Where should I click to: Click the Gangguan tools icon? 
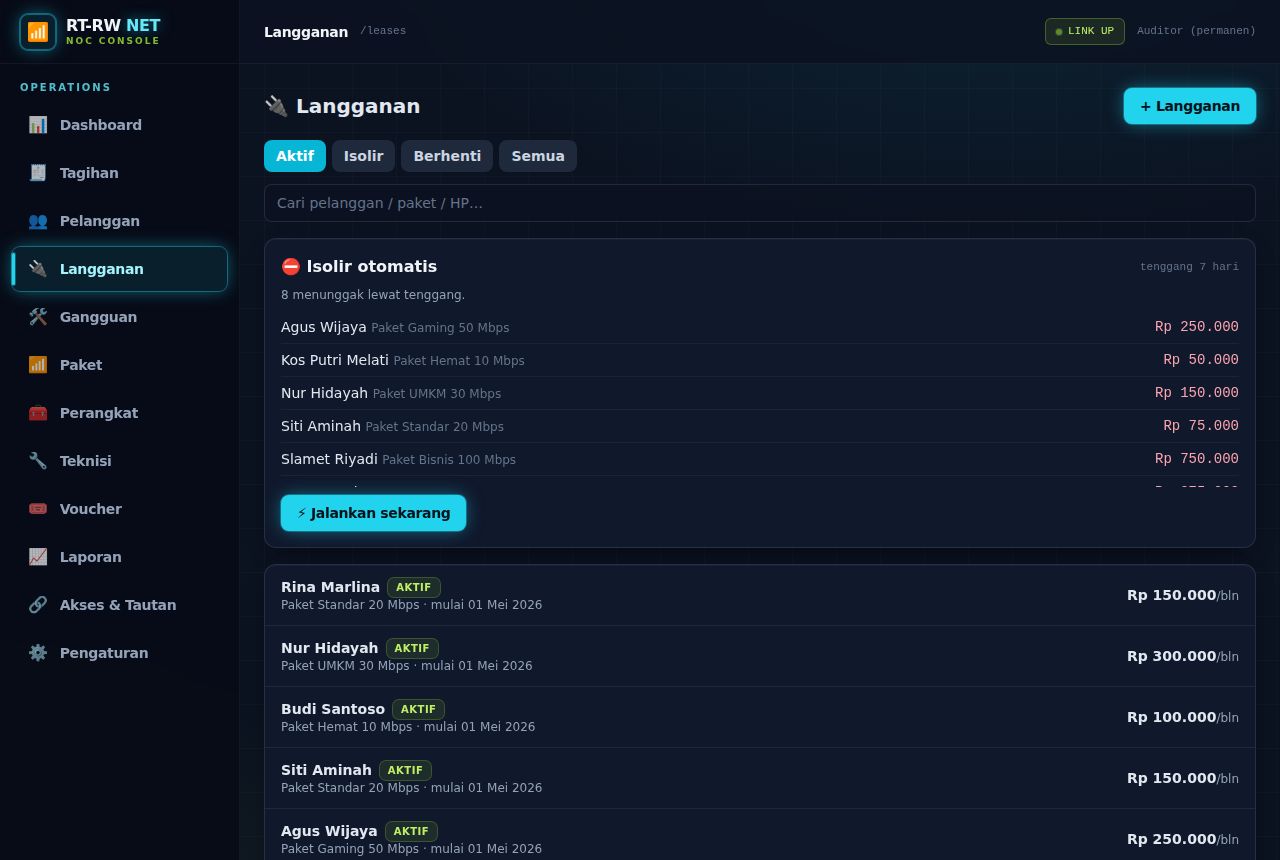click(x=38, y=317)
